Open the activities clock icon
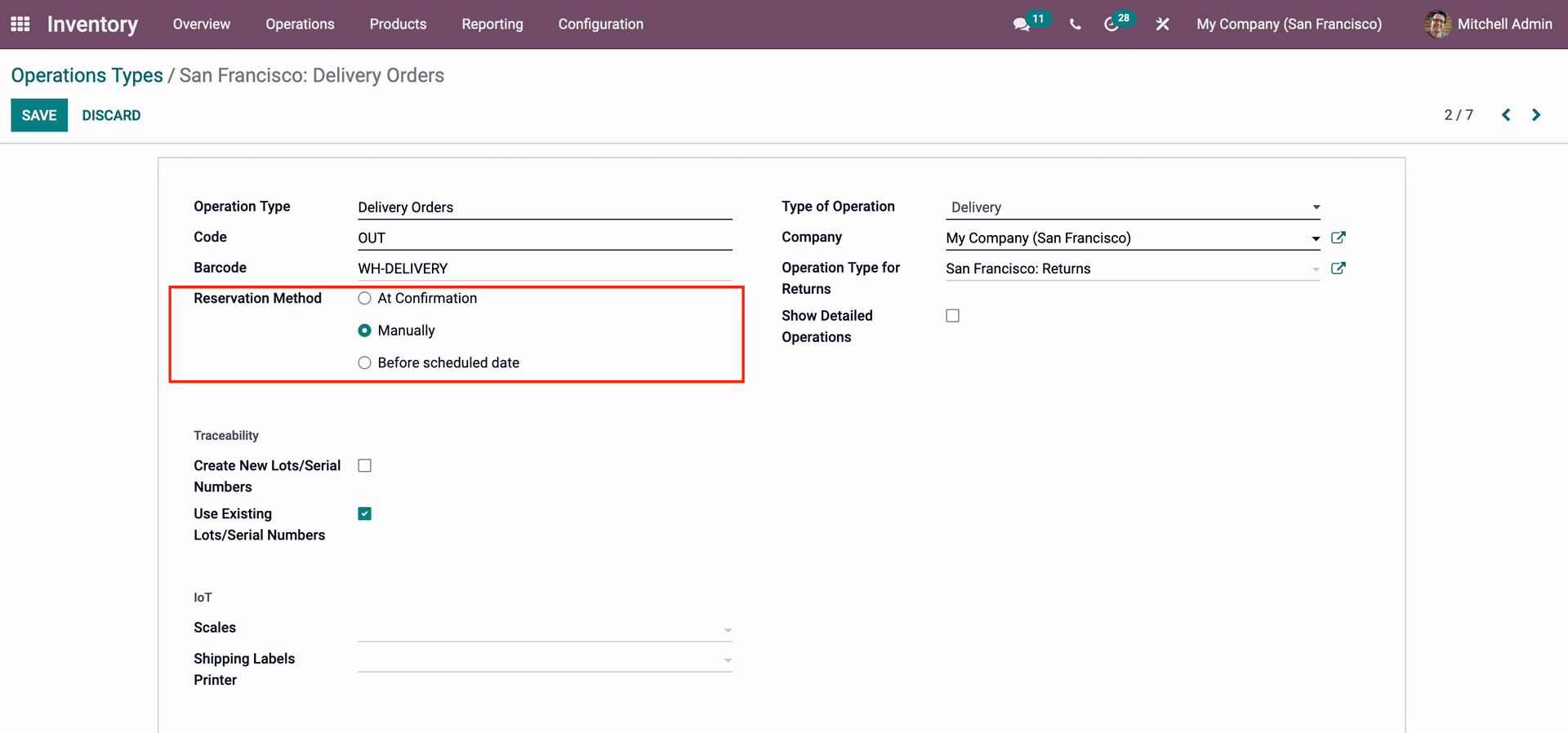Viewport: 1568px width, 733px height. pos(1111,24)
